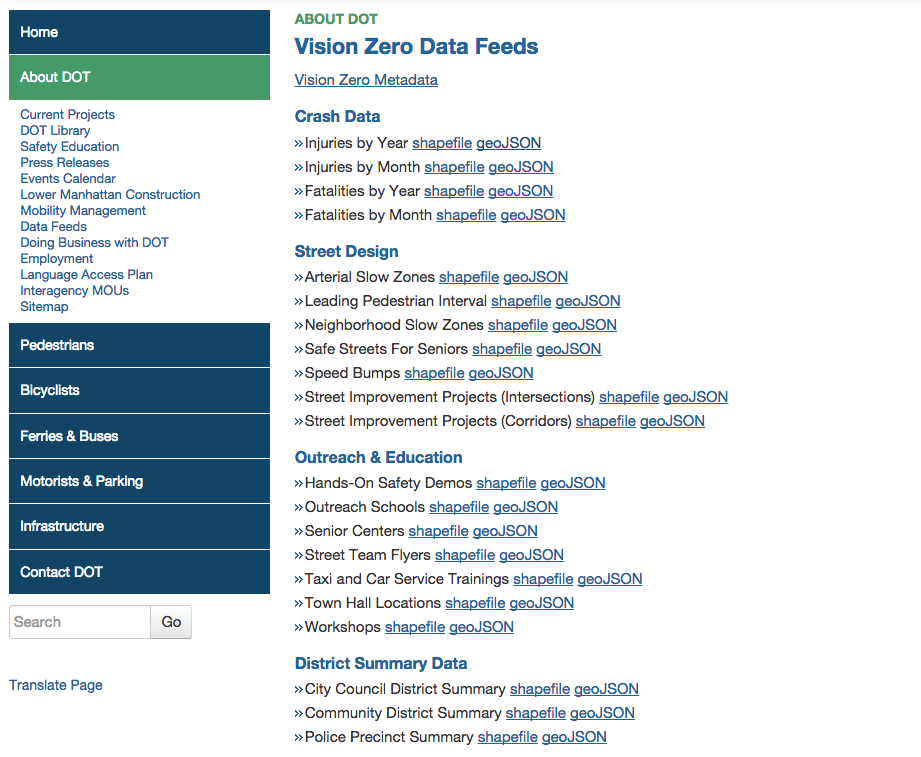Download Outreach Schools shapefile
The height and width of the screenshot is (757, 921).
pos(459,507)
